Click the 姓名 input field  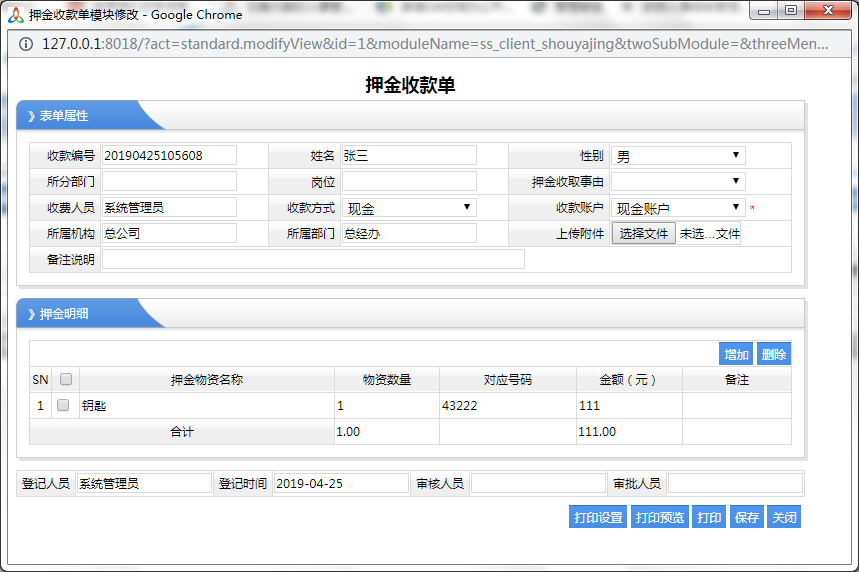tap(409, 156)
